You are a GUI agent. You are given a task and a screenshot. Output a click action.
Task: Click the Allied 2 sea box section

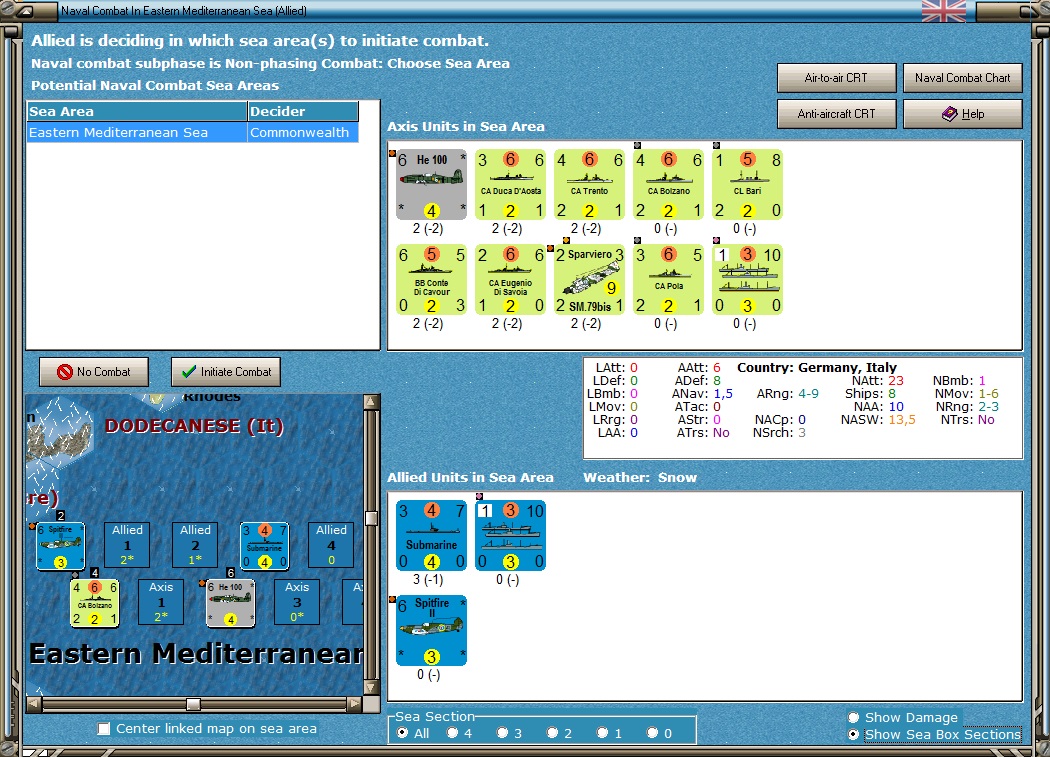tap(196, 545)
